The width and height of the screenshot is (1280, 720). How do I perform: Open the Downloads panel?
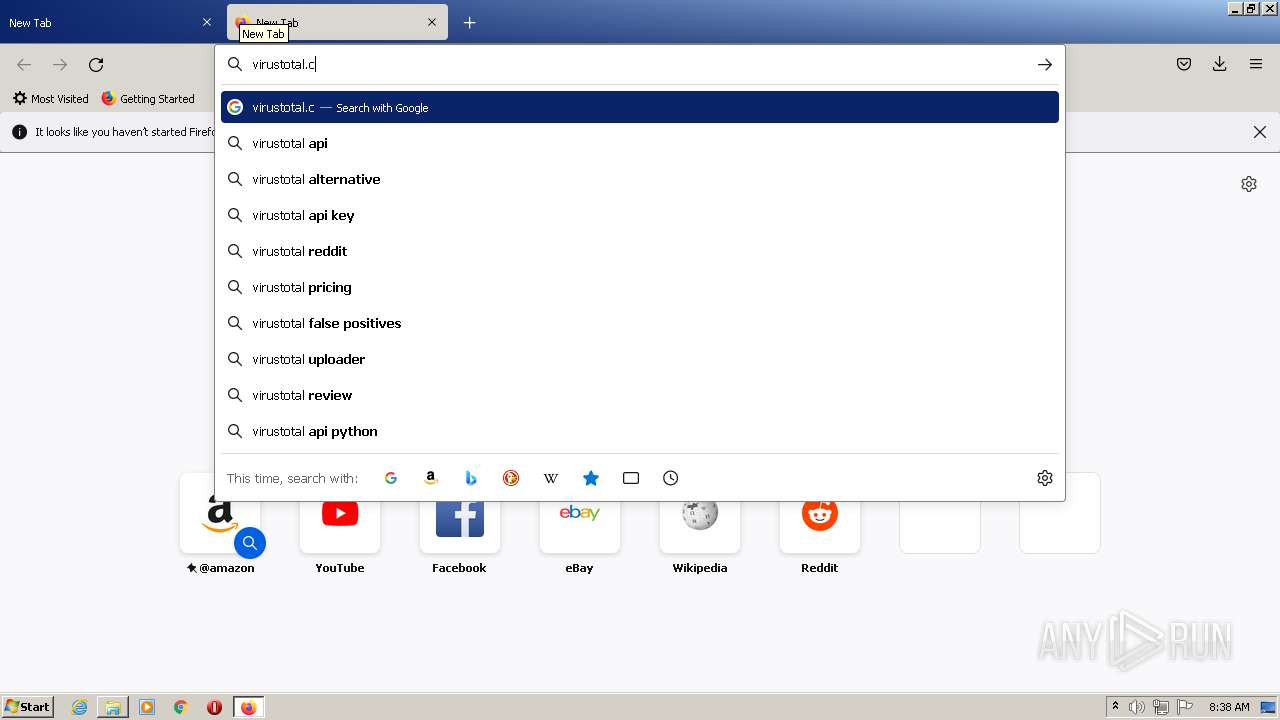1220,64
